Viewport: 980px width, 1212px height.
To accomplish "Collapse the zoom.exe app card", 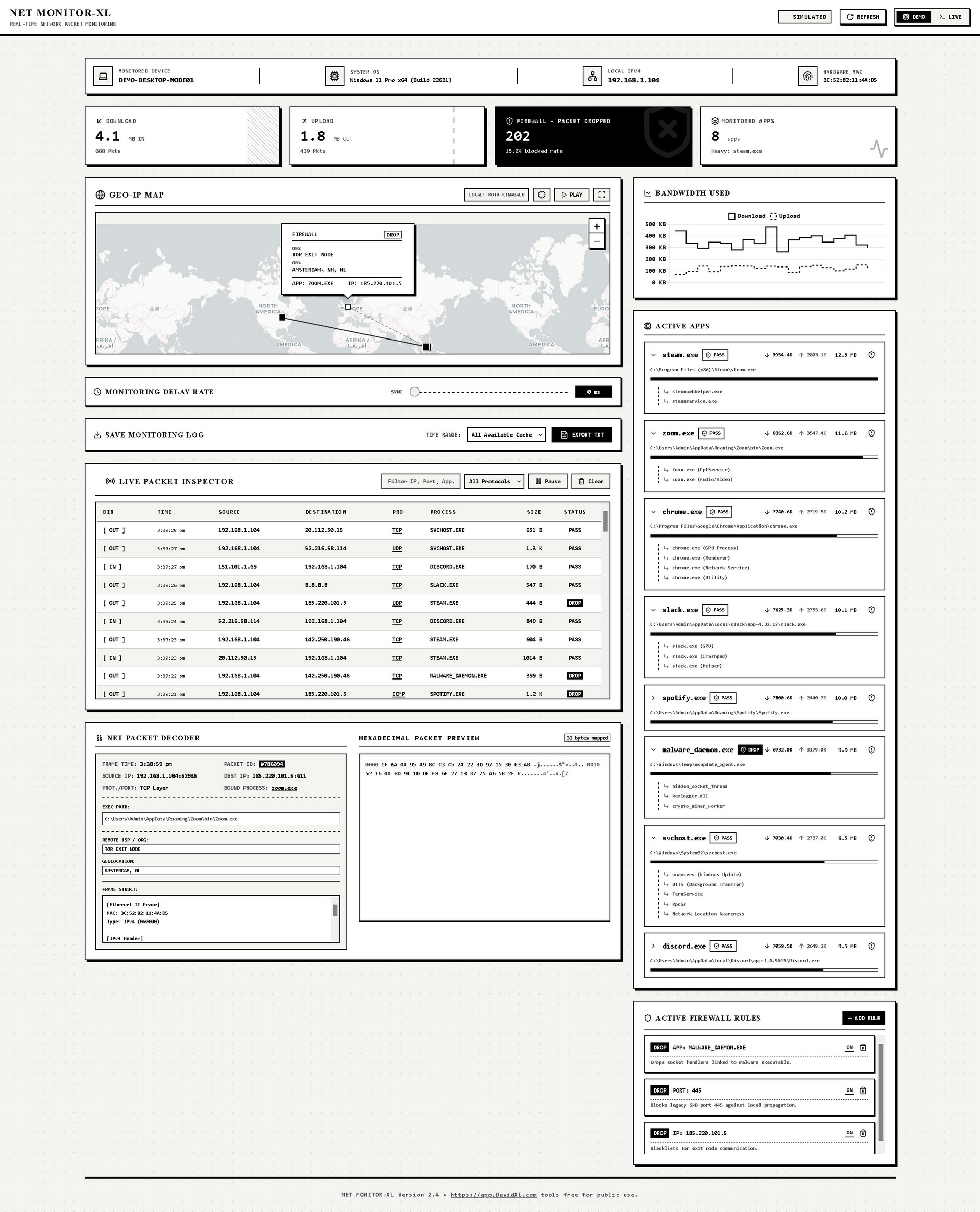I will [x=653, y=433].
